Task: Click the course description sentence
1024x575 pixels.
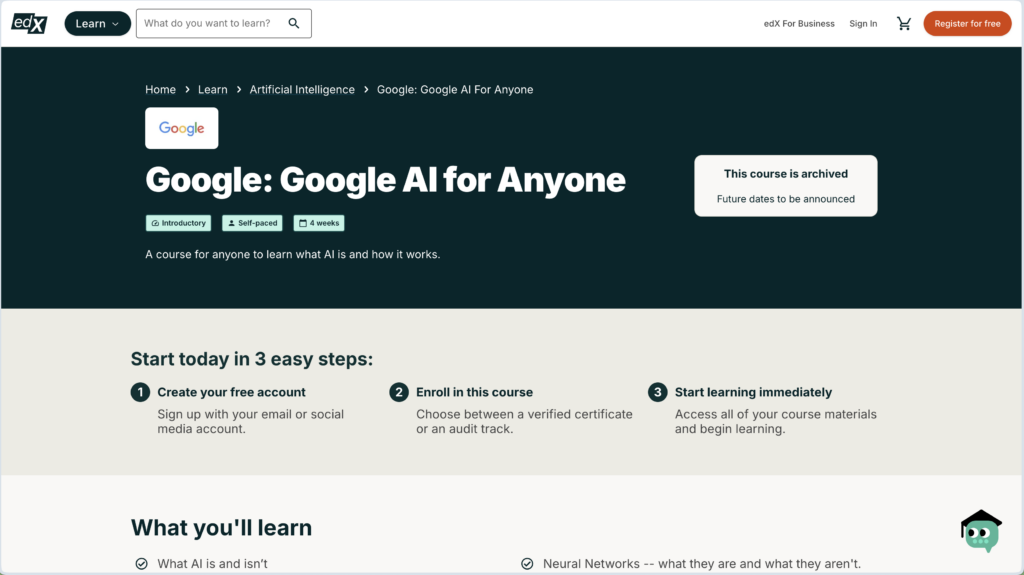Action: pyautogui.click(x=293, y=254)
